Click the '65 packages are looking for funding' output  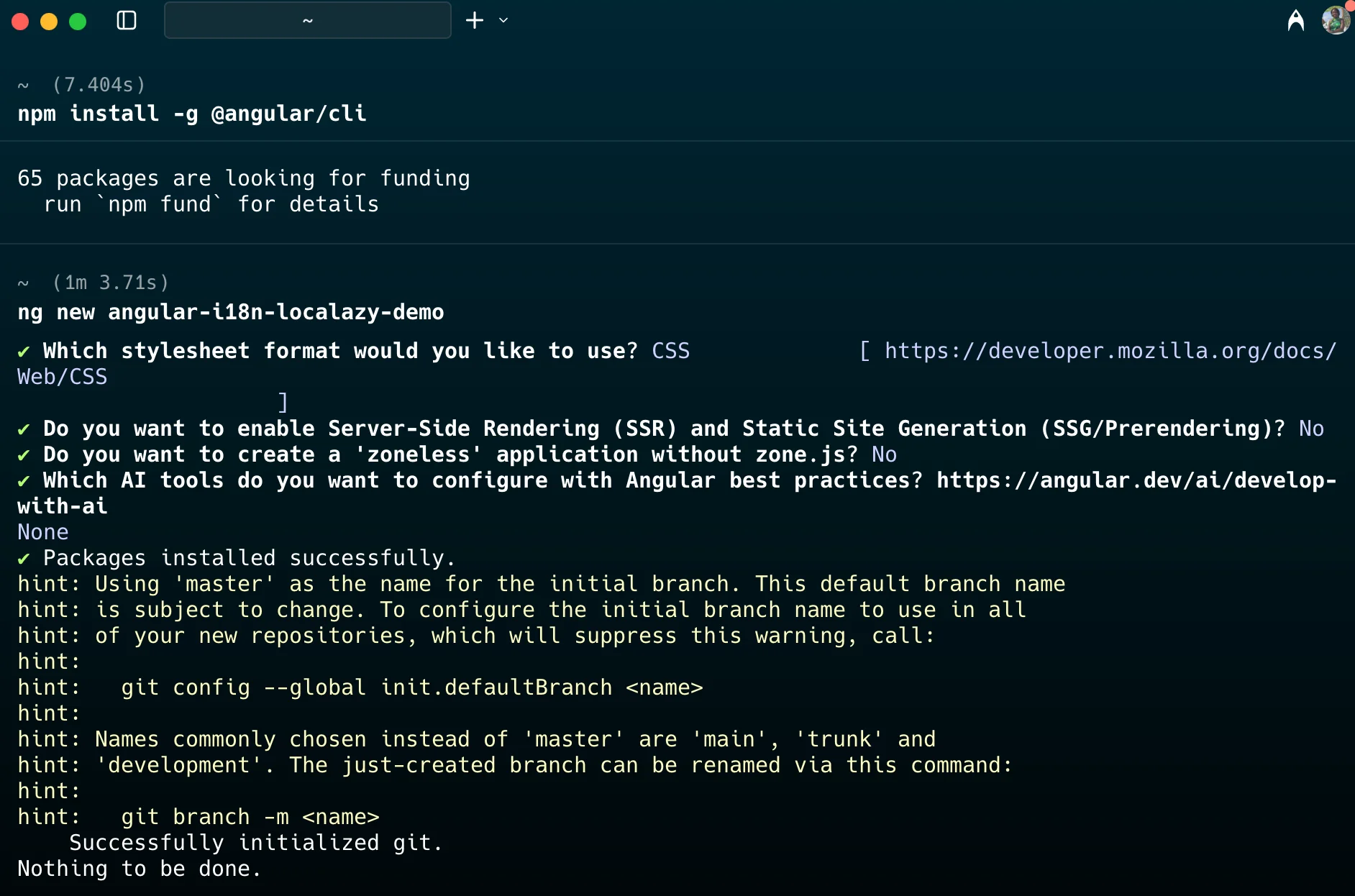(244, 178)
